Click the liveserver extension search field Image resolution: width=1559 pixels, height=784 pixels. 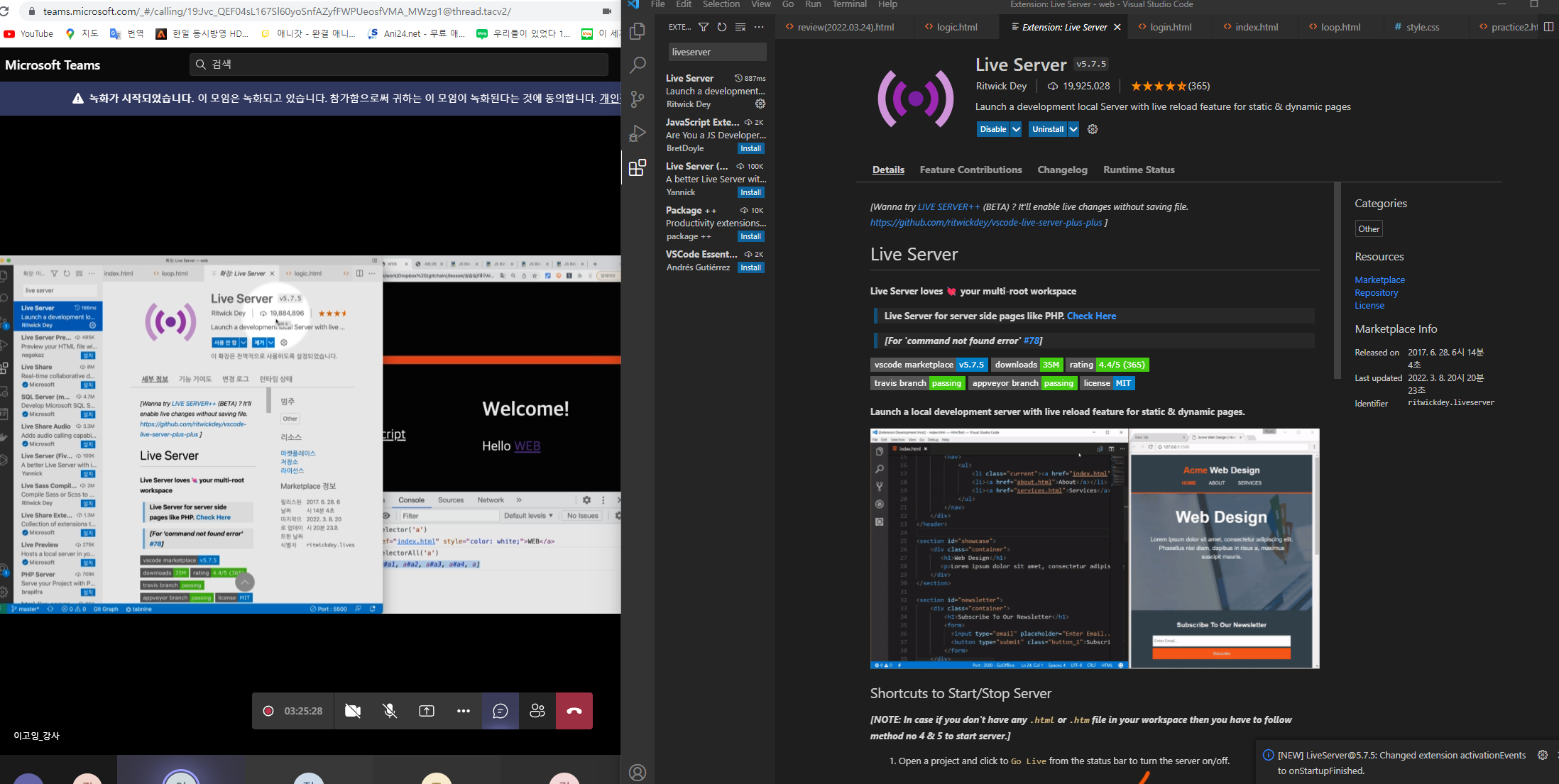click(x=717, y=52)
